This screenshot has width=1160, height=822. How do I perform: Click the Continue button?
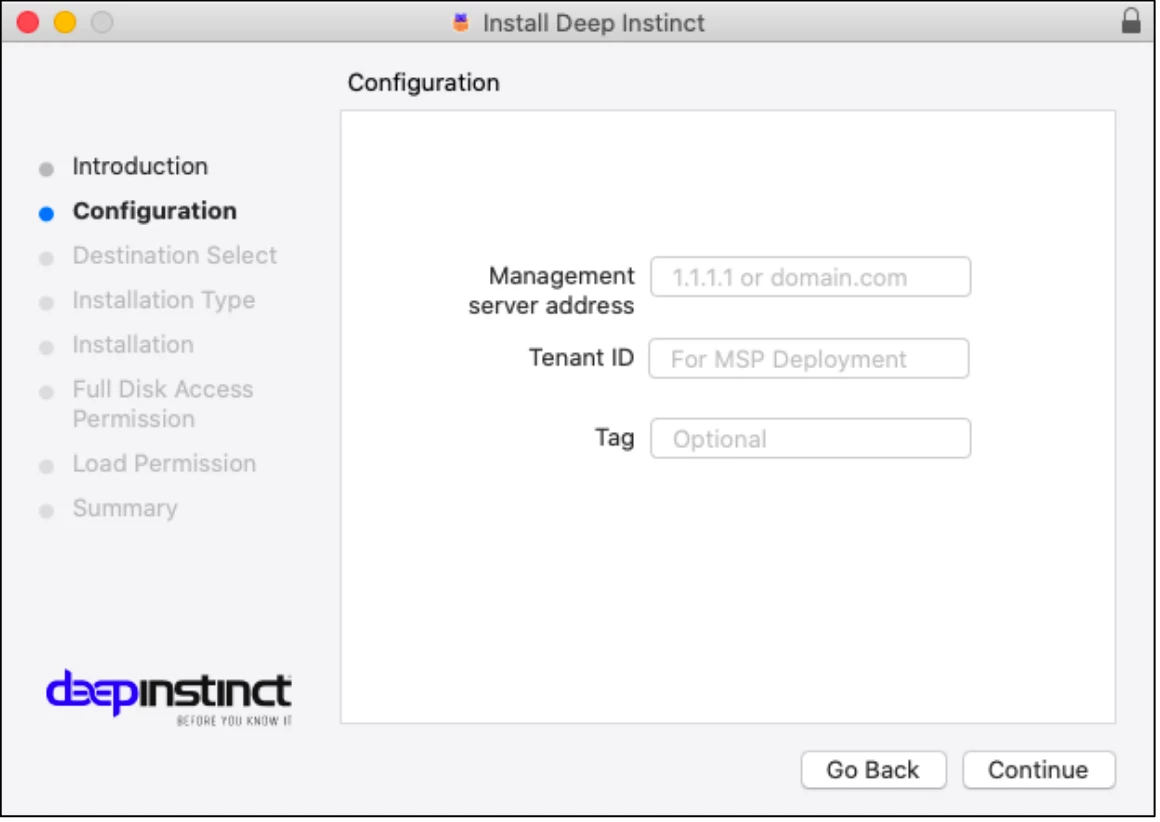[1041, 771]
